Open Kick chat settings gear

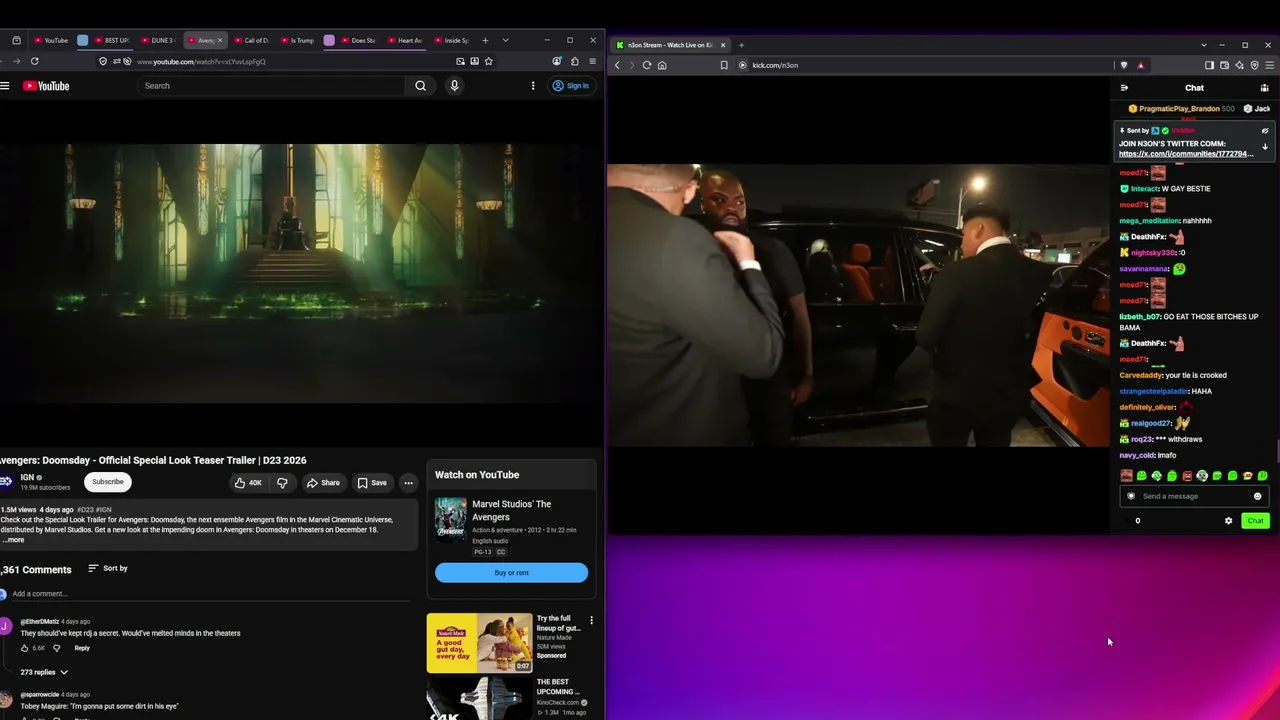[x=1229, y=521]
